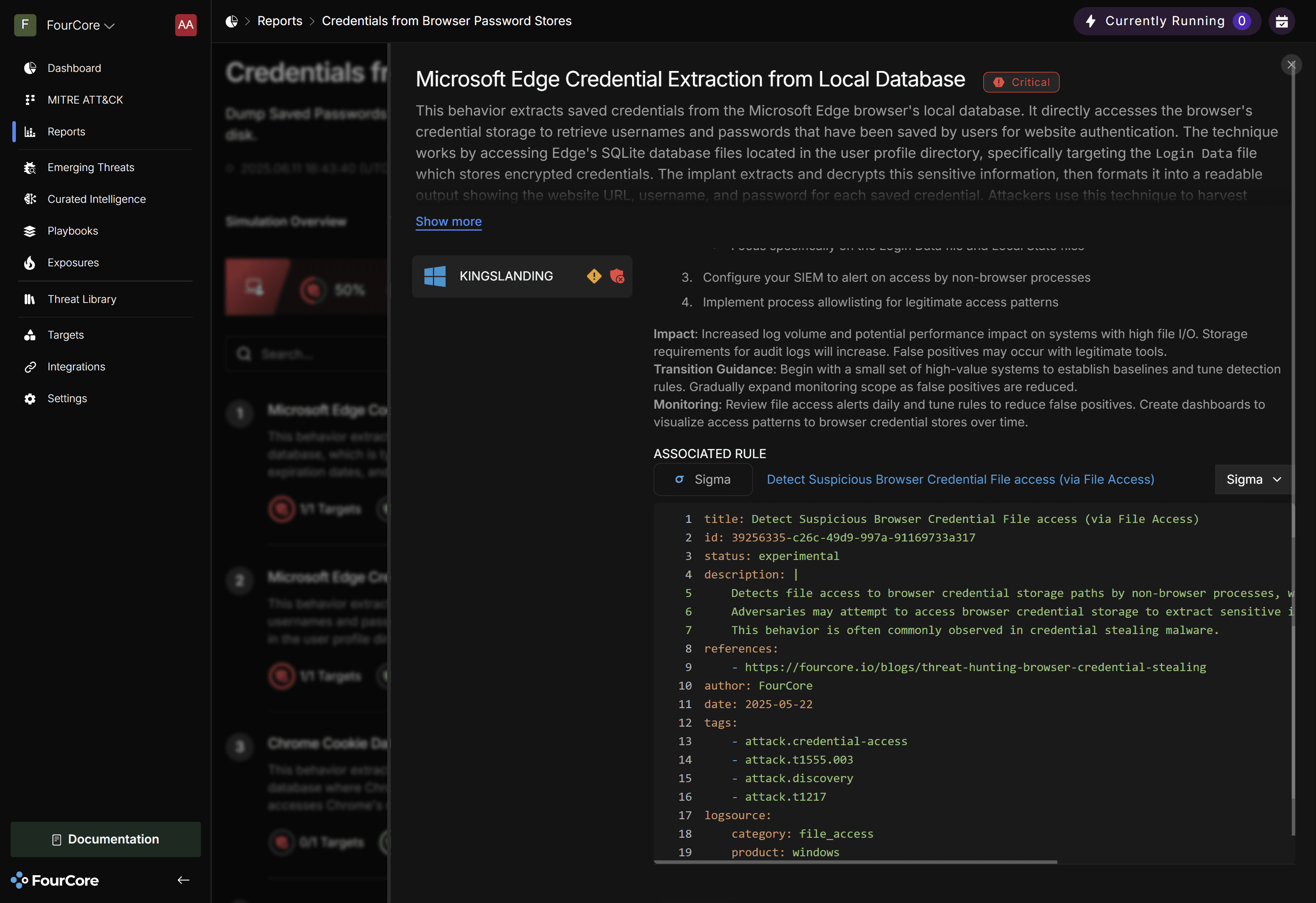Open Detect Suspicious Browser Credential rule link
1316x903 pixels.
(x=960, y=479)
